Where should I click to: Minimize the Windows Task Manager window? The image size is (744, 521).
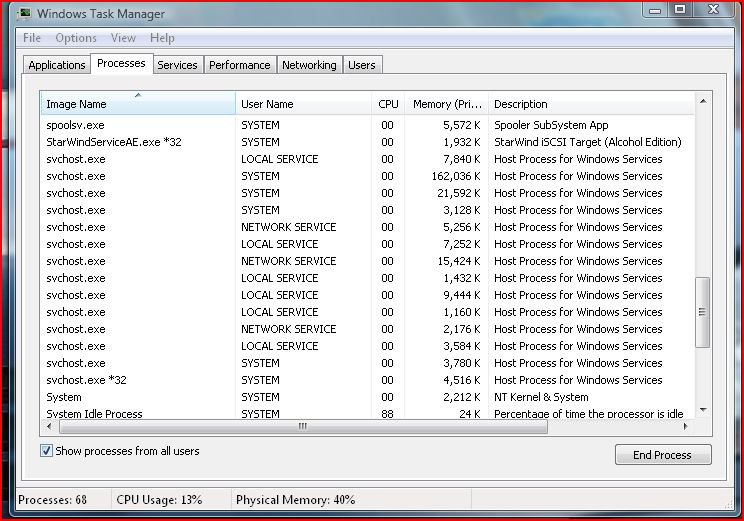655,10
